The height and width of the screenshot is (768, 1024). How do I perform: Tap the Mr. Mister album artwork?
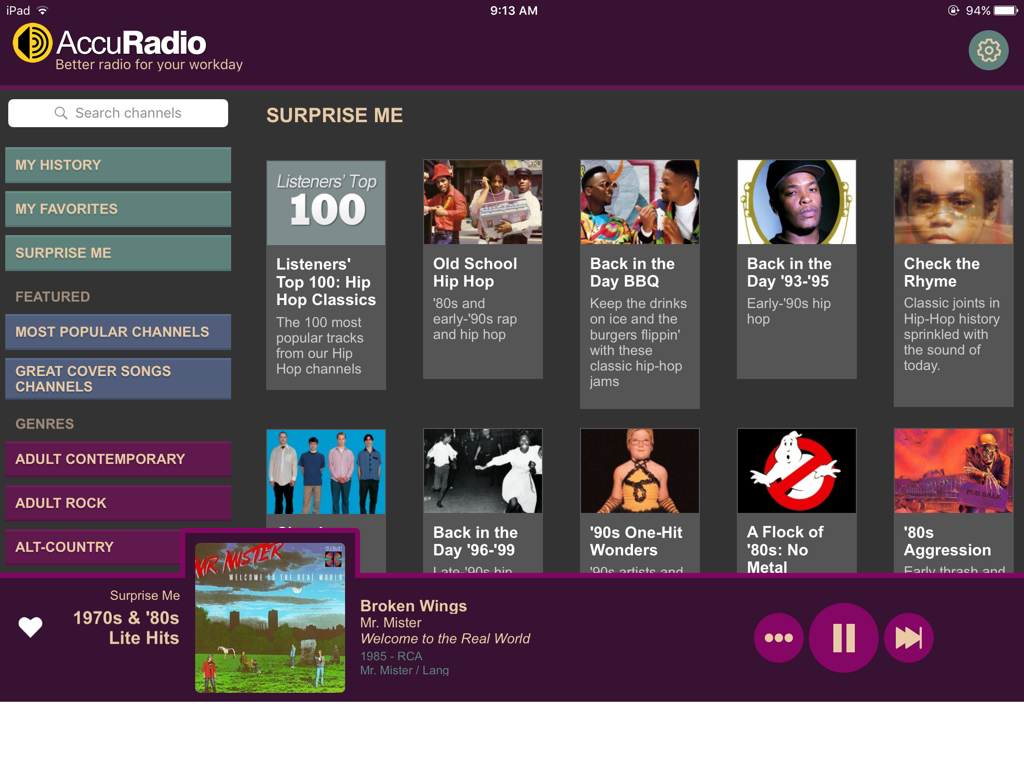point(270,618)
